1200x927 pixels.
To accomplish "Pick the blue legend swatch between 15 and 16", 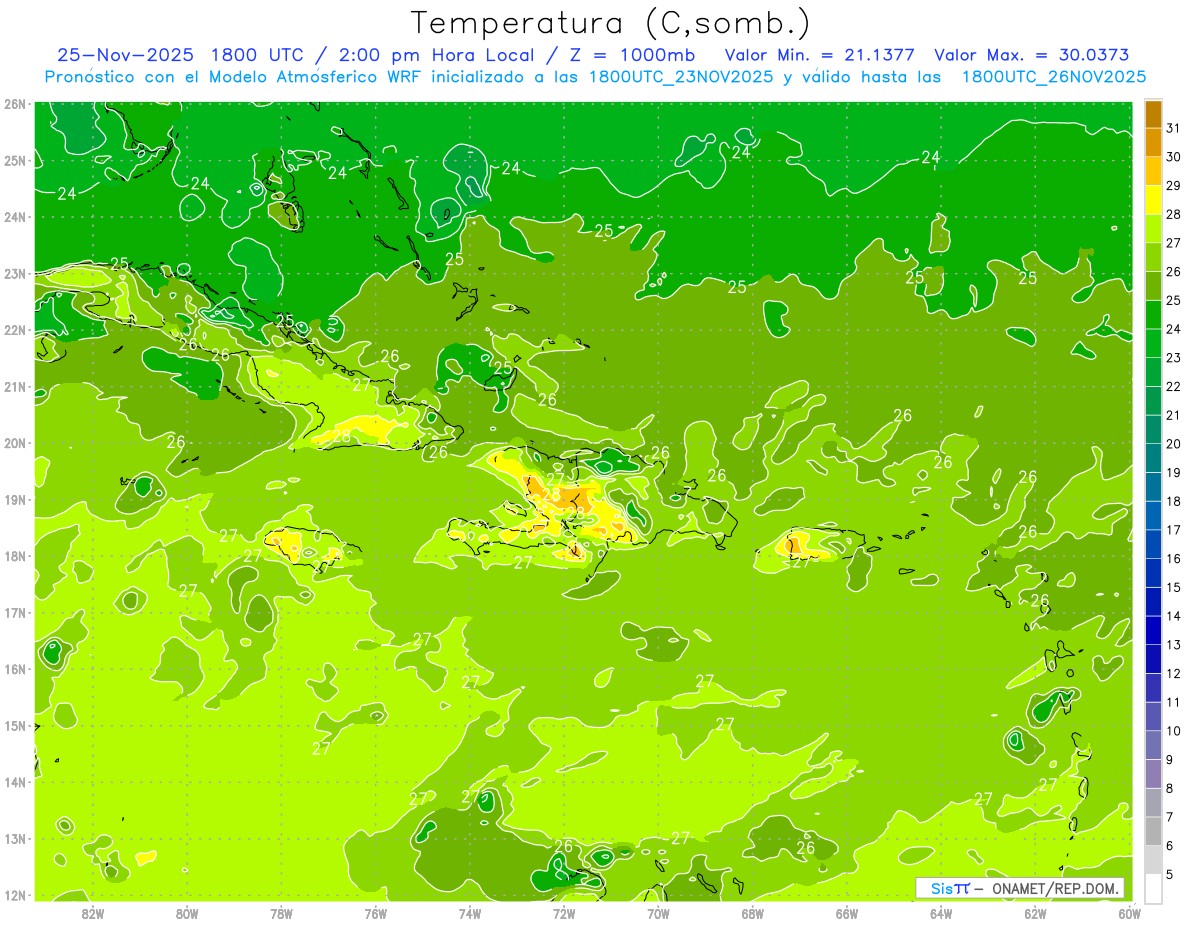I will (x=1153, y=573).
